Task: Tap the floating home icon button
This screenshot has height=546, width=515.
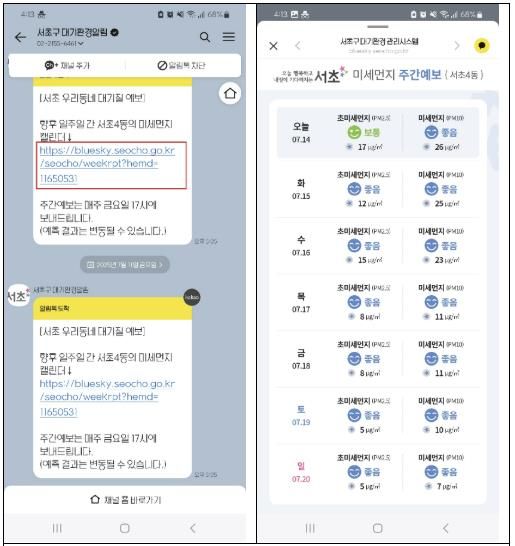Action: [x=230, y=93]
